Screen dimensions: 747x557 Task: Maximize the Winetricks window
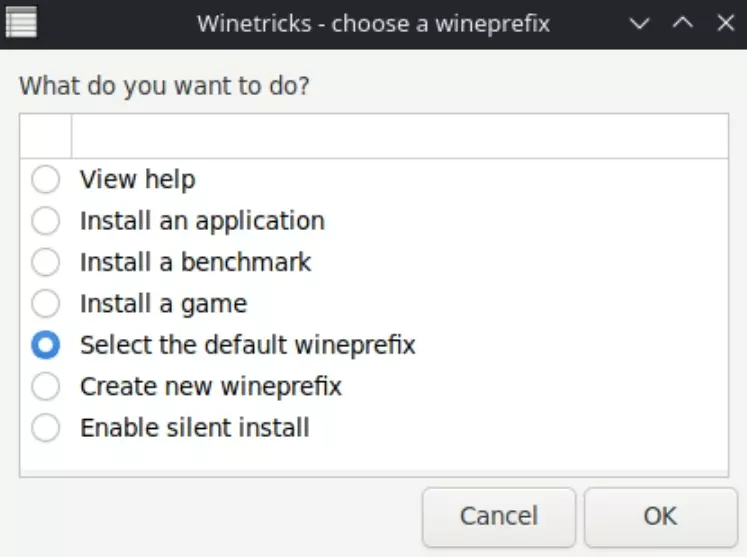coord(683,23)
